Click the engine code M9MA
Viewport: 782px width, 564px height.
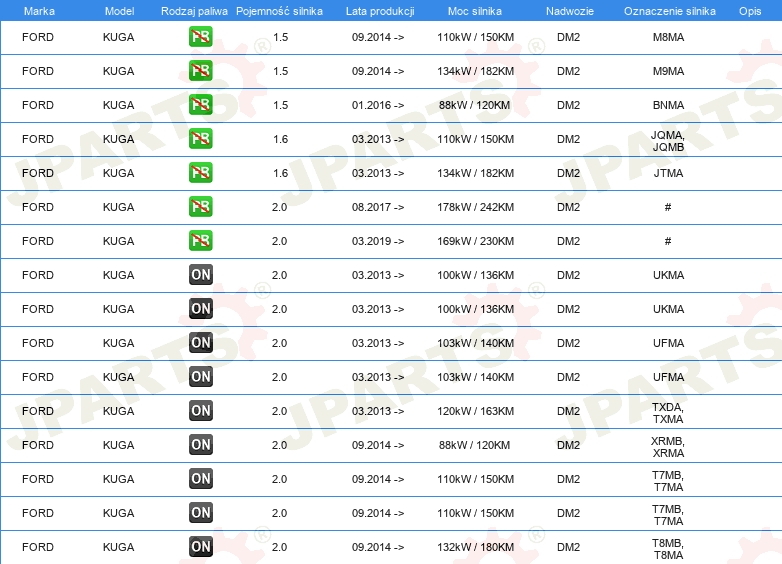coord(668,71)
